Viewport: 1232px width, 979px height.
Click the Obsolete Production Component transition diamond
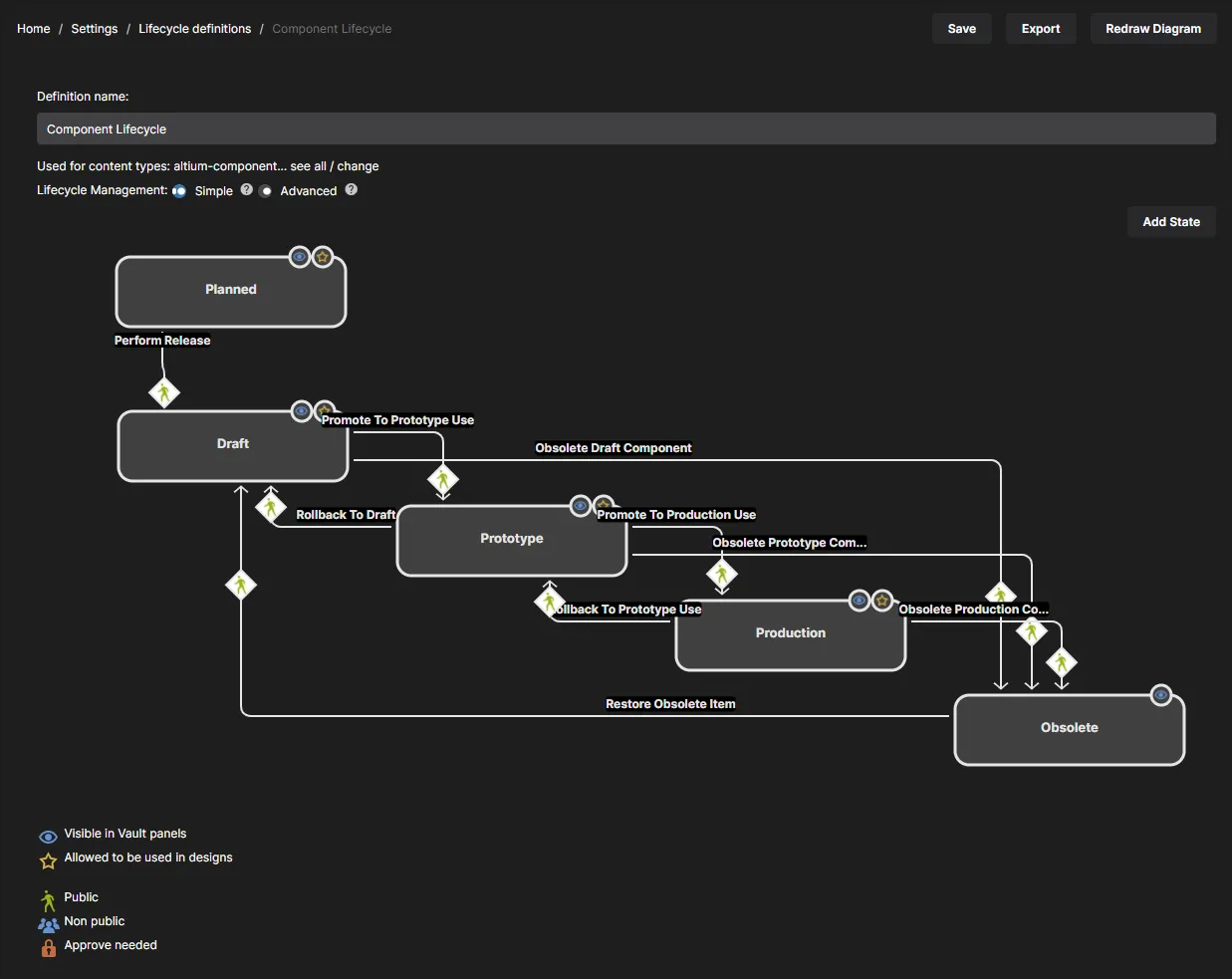[1062, 662]
